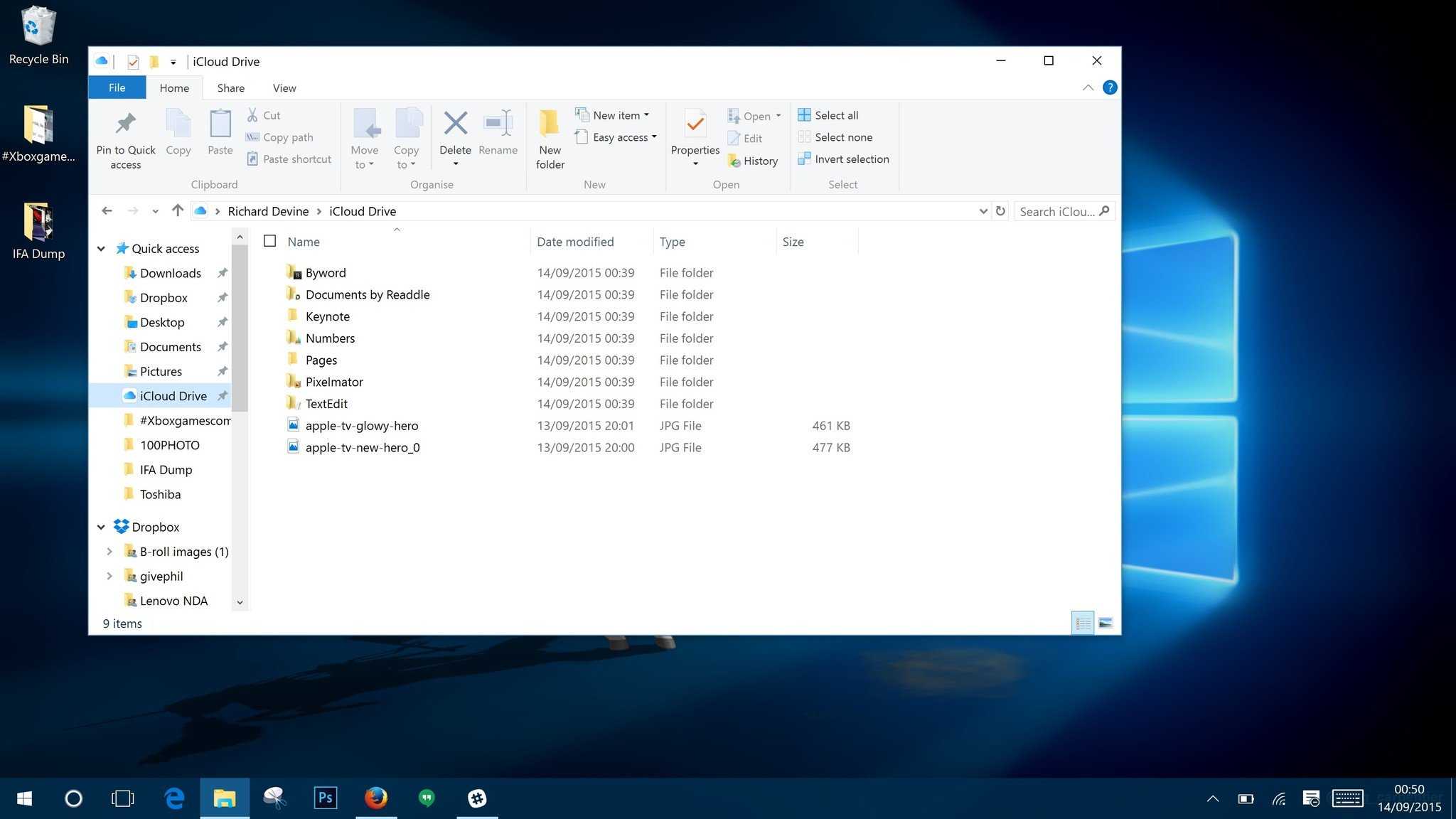1456x819 pixels.
Task: Click the Explorer Help question icon
Action: point(1109,87)
